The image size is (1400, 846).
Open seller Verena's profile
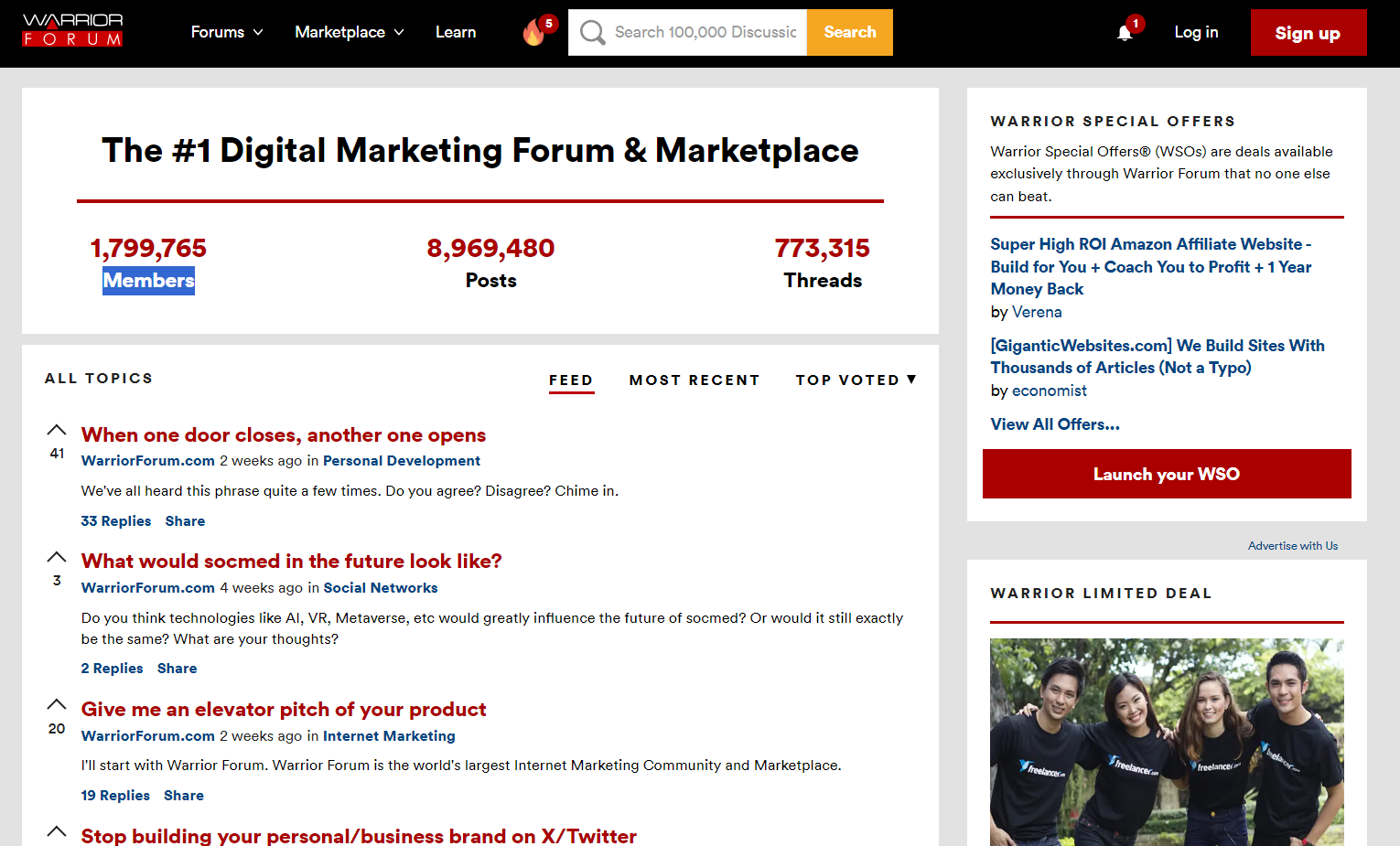point(1038,312)
